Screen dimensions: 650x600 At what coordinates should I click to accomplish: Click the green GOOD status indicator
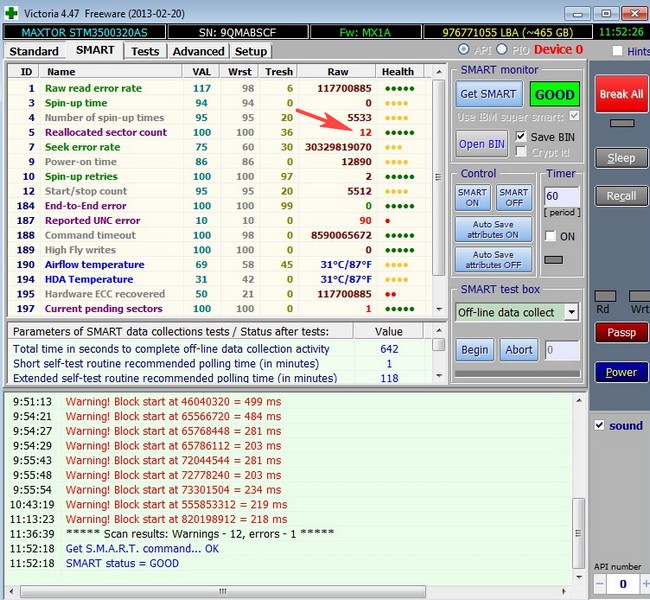(x=554, y=94)
